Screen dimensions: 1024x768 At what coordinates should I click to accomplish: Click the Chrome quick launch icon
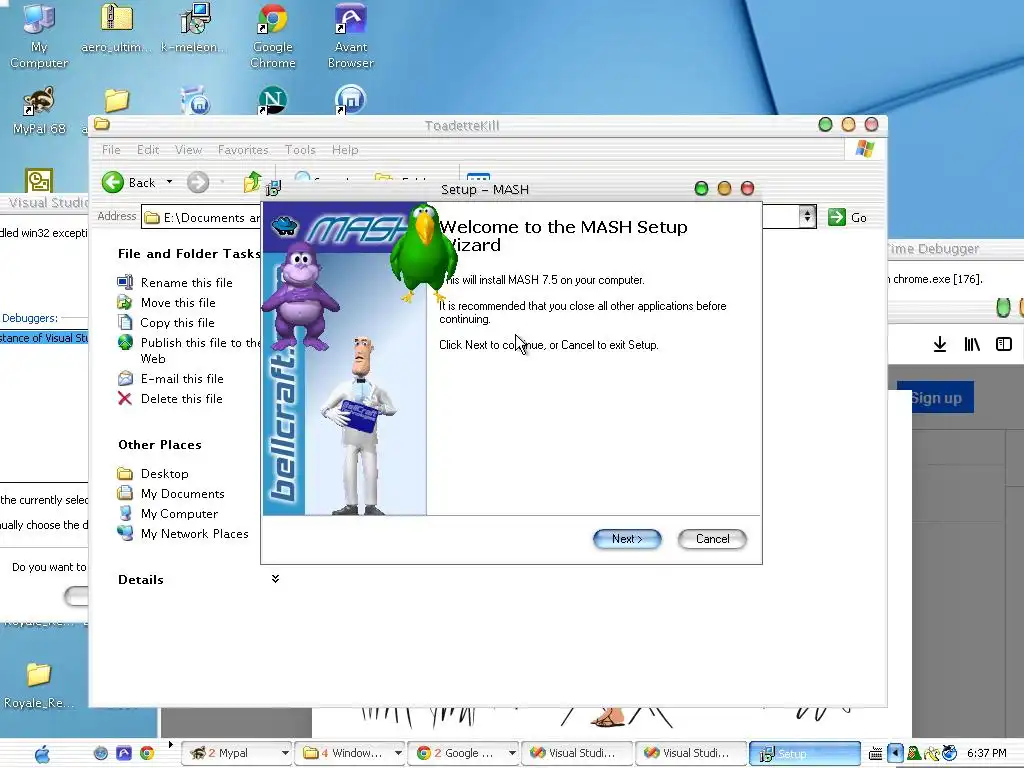tap(147, 753)
